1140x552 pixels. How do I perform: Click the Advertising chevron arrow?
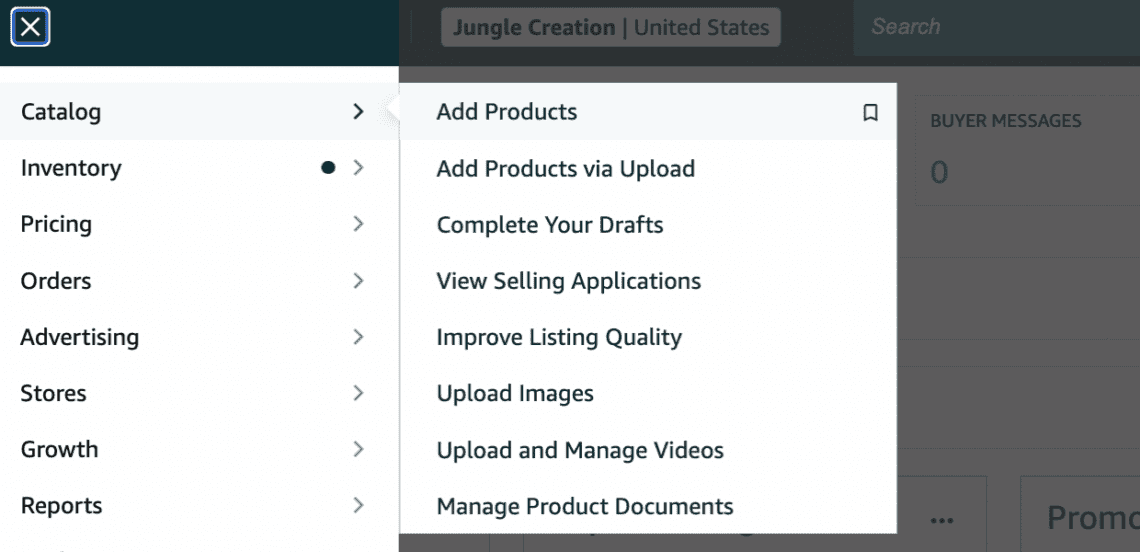click(x=358, y=337)
